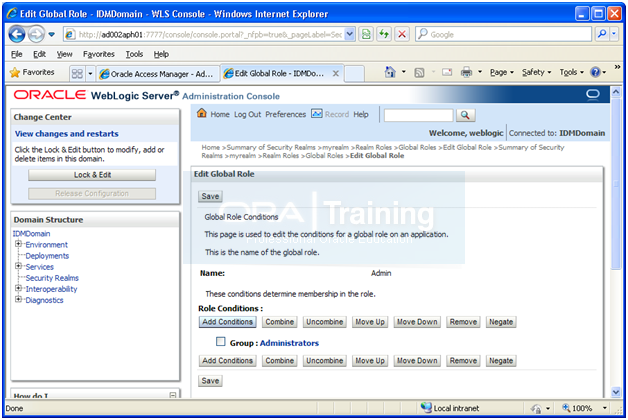The width and height of the screenshot is (628, 420).
Task: Go back with the browser Back arrow
Action: coord(17,34)
